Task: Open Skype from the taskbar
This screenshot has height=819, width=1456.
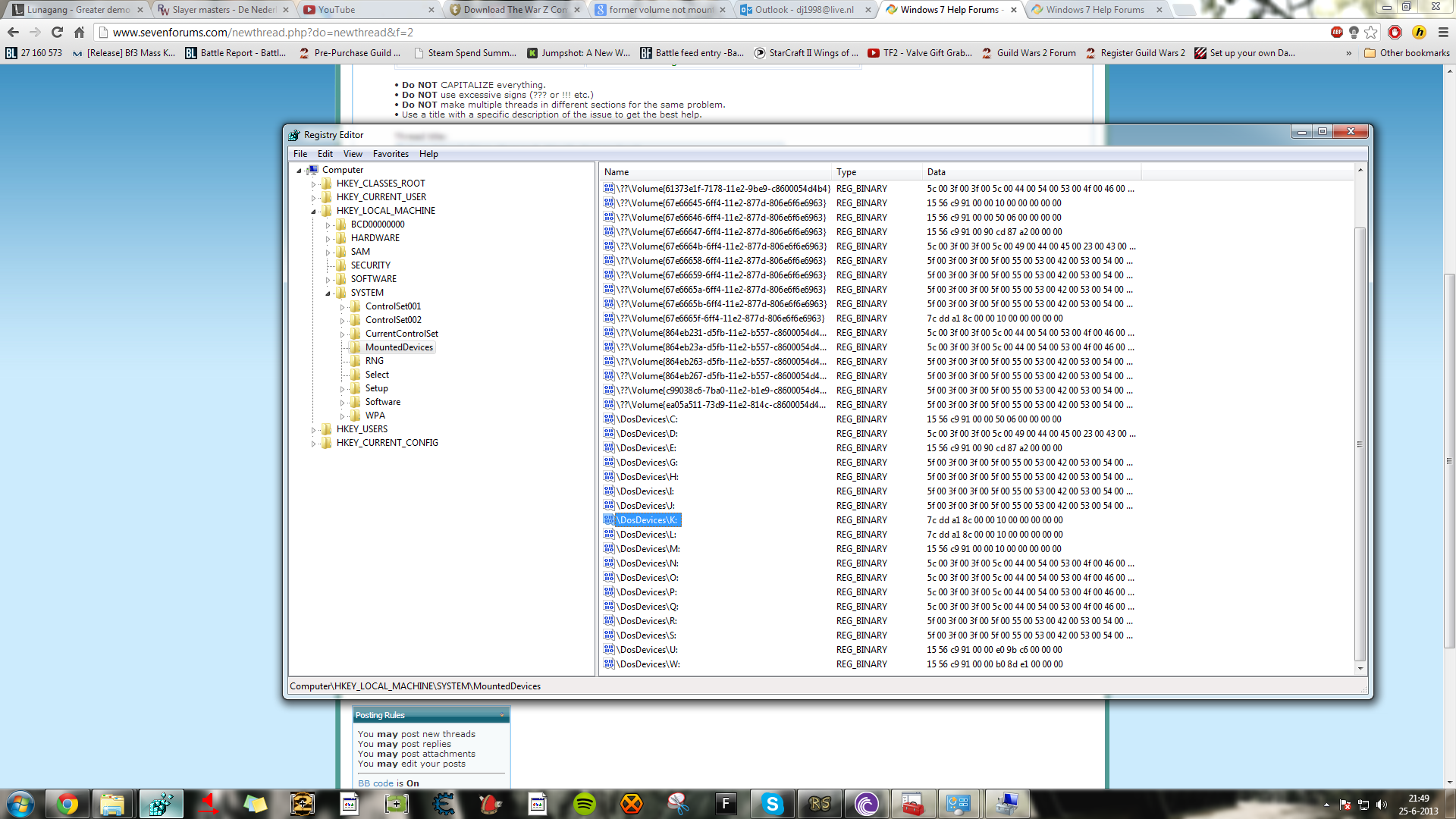Action: 773,804
